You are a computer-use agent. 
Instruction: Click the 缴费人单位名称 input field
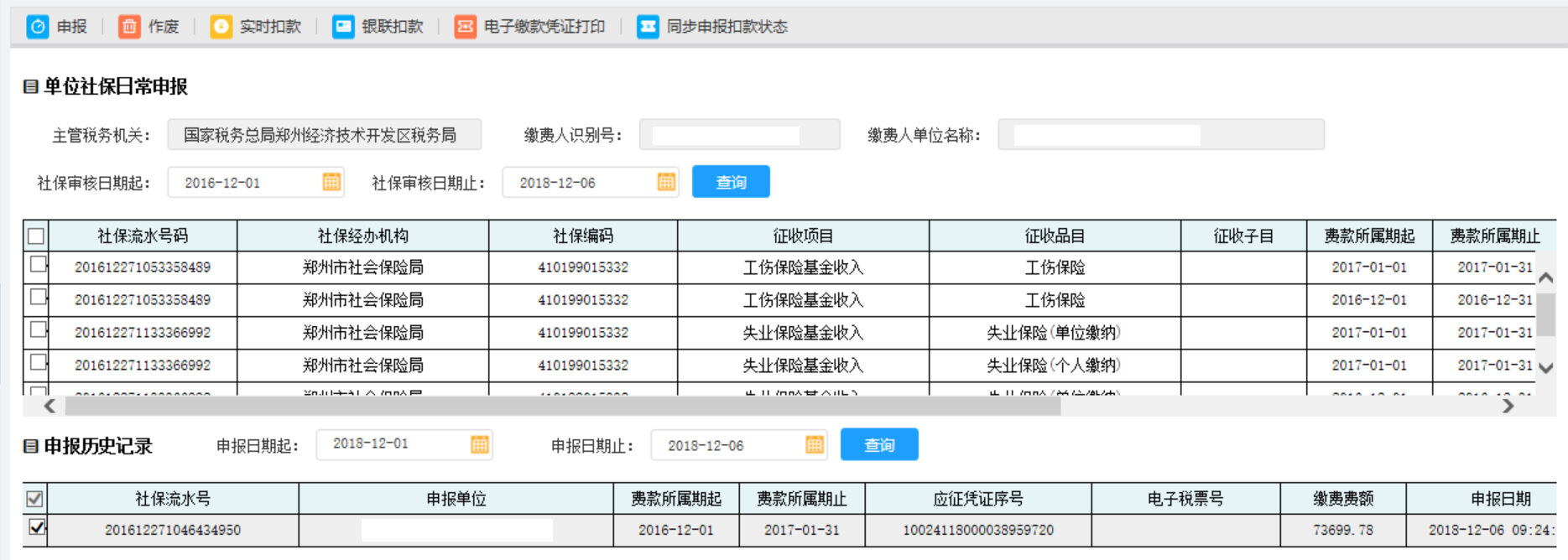1161,134
